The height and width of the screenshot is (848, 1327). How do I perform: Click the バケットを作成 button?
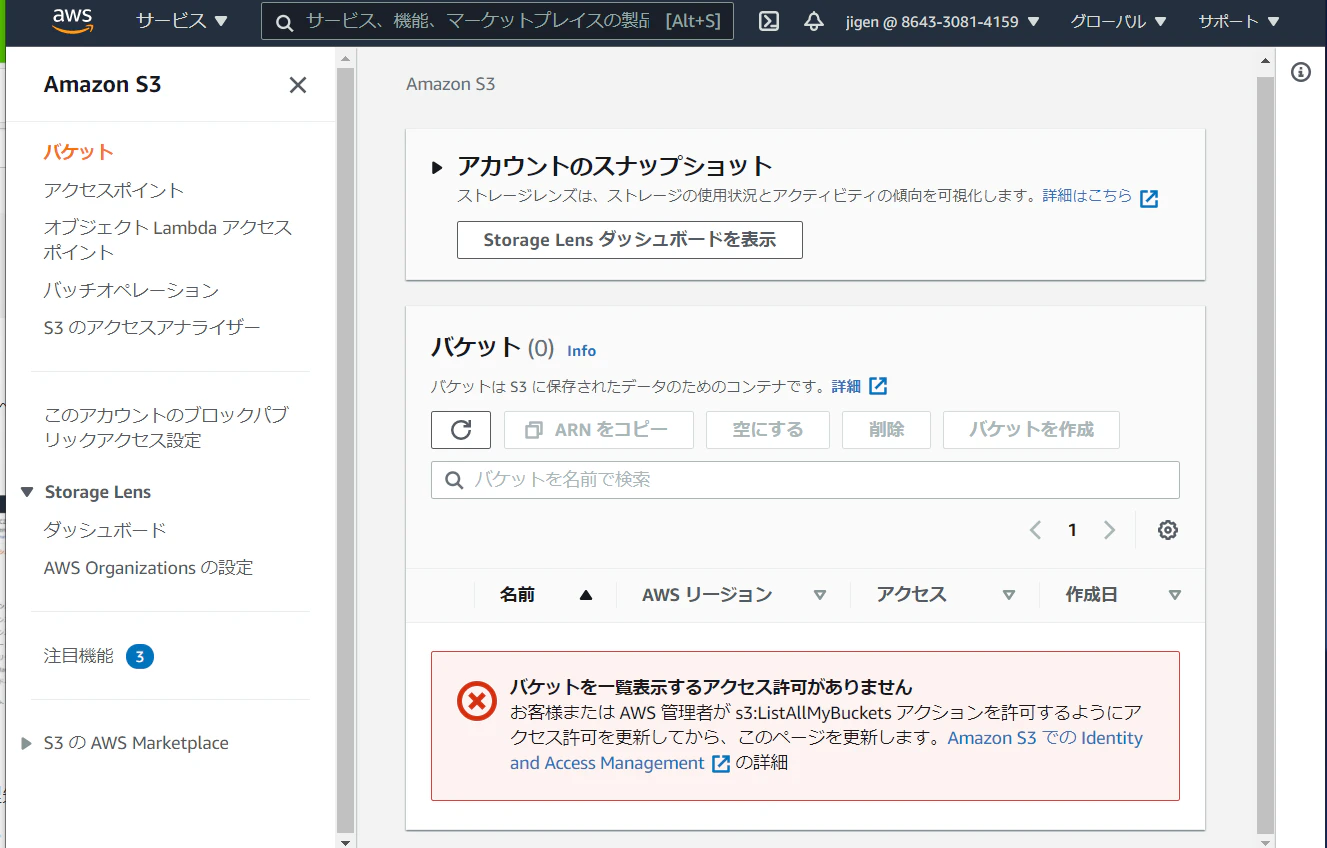click(x=1031, y=430)
